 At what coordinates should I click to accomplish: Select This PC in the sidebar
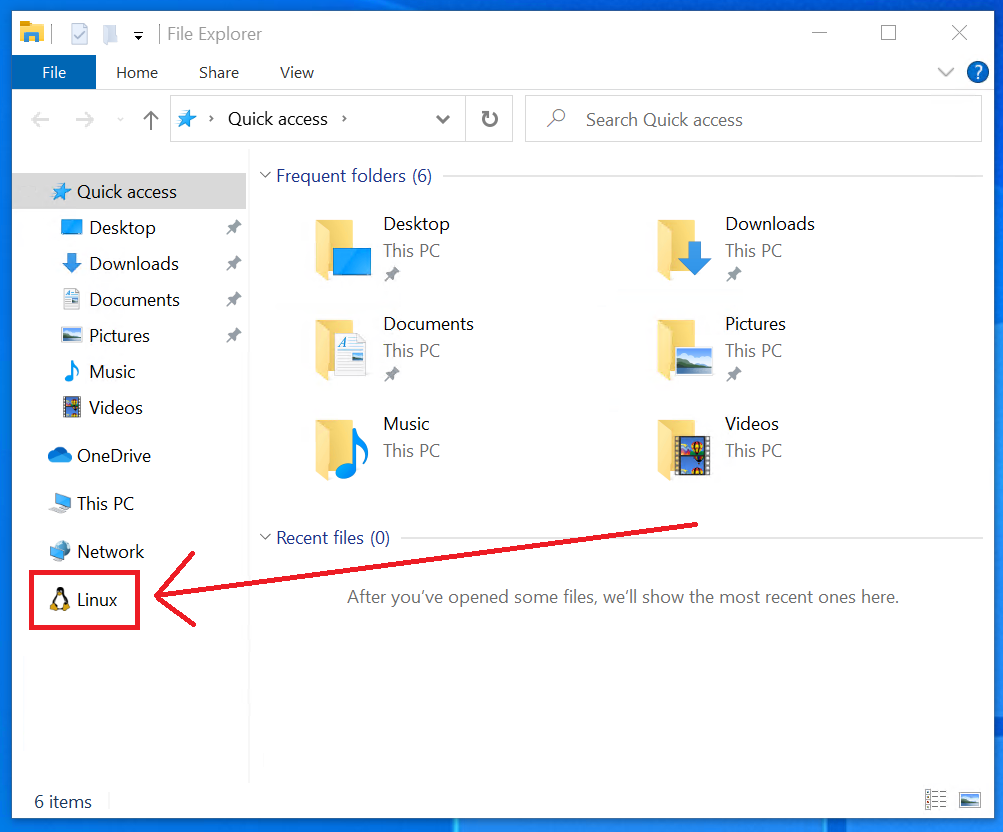[x=103, y=503]
